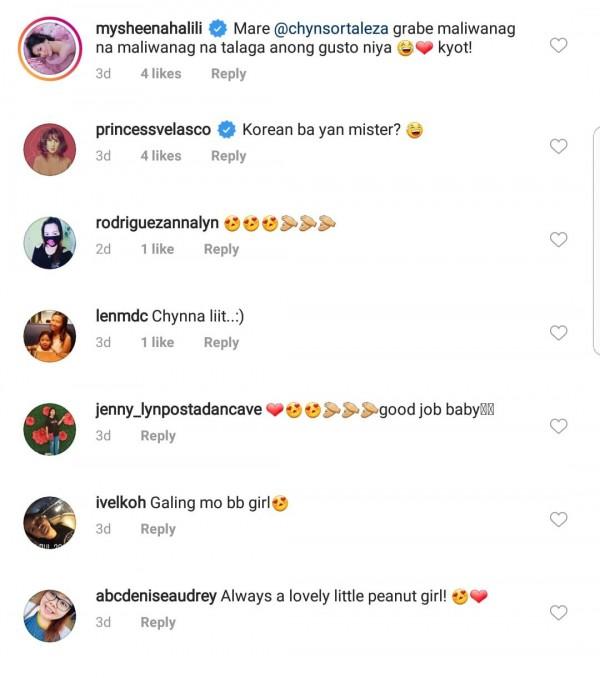Show 1 like on lenmdc's comment
Screen dimensions: 600x678
(x=157, y=342)
